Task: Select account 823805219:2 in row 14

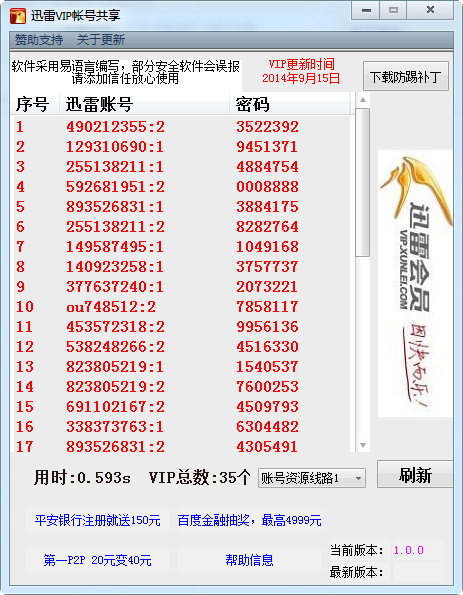Action: (116, 387)
